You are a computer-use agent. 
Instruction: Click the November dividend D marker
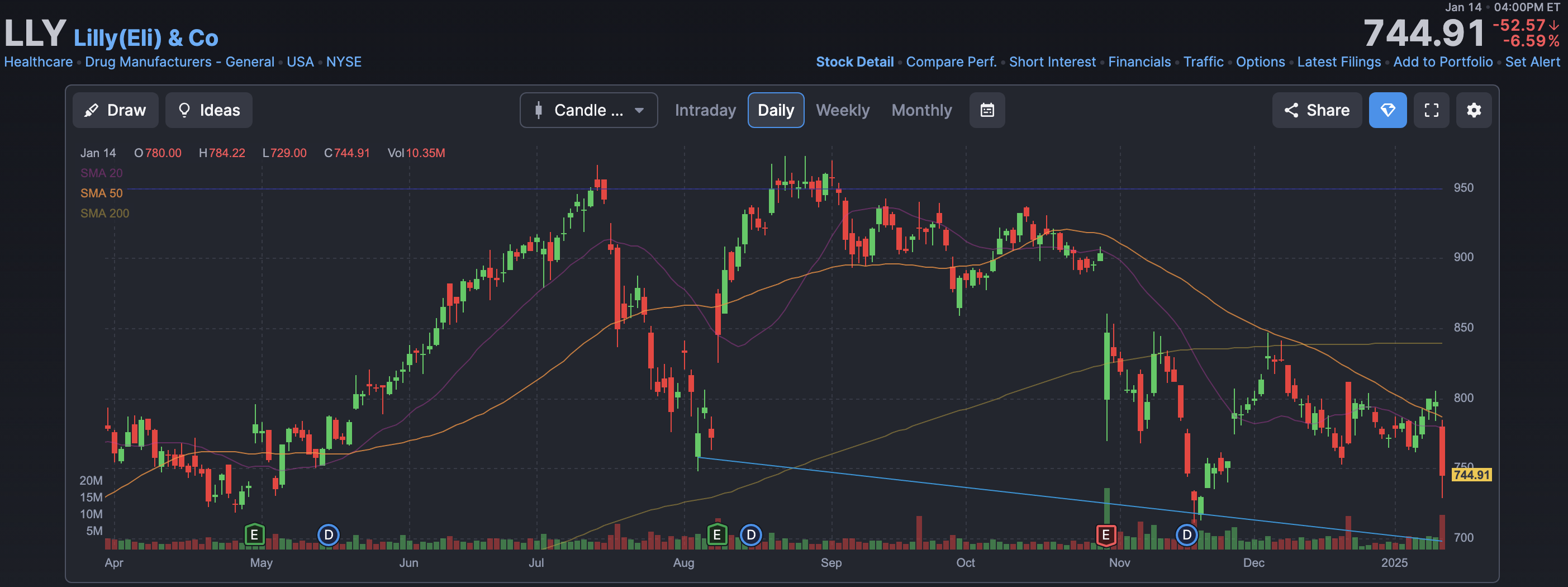point(1186,535)
